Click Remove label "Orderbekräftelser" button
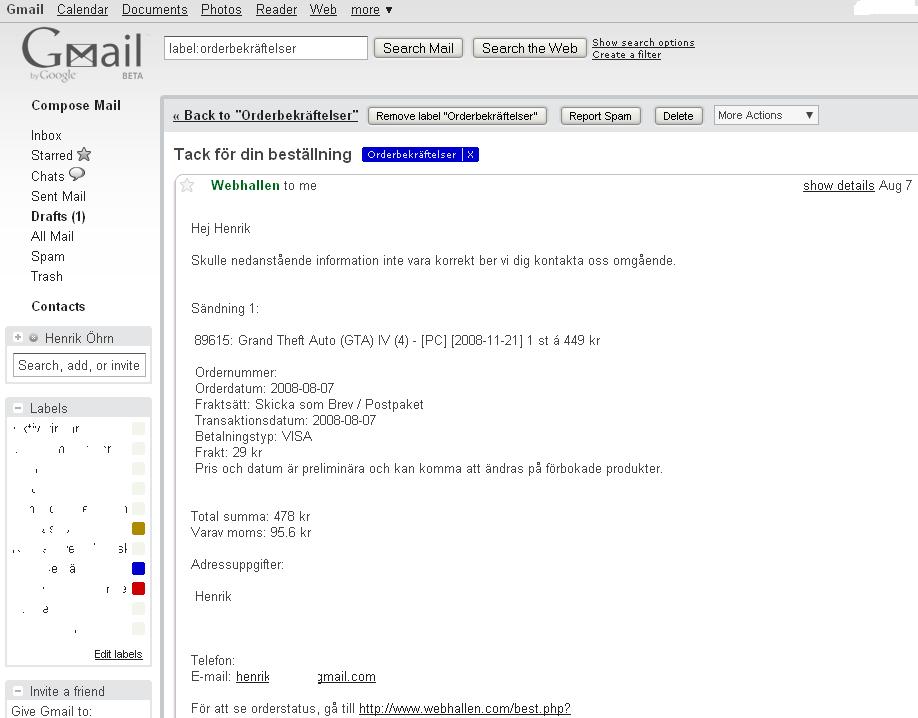Image resolution: width=918 pixels, height=718 pixels. [x=457, y=116]
